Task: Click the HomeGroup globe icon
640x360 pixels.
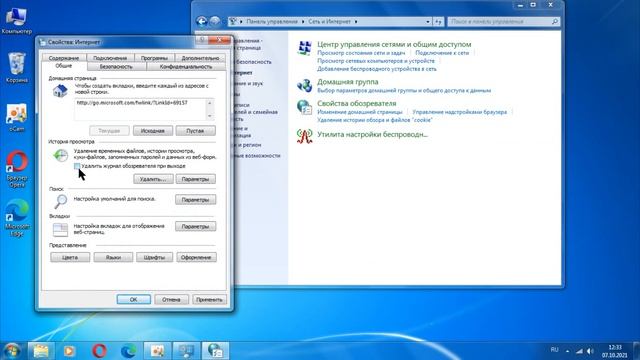Action: 304,85
